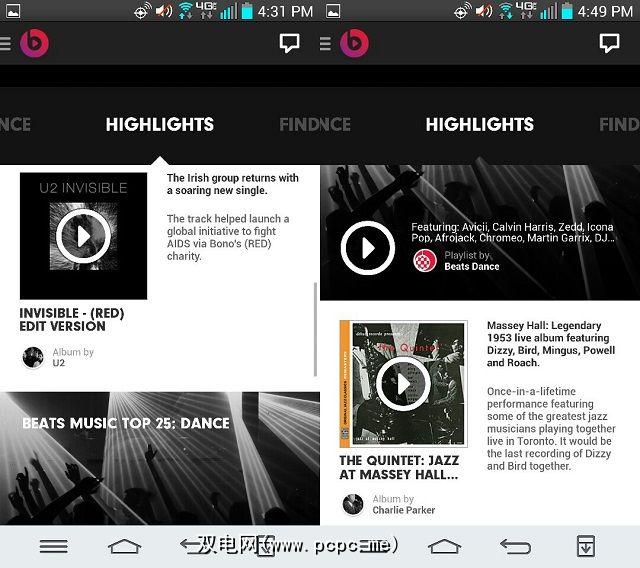The image size is (640, 568).
Task: Open the Beats Dance curator name
Action: click(472, 266)
